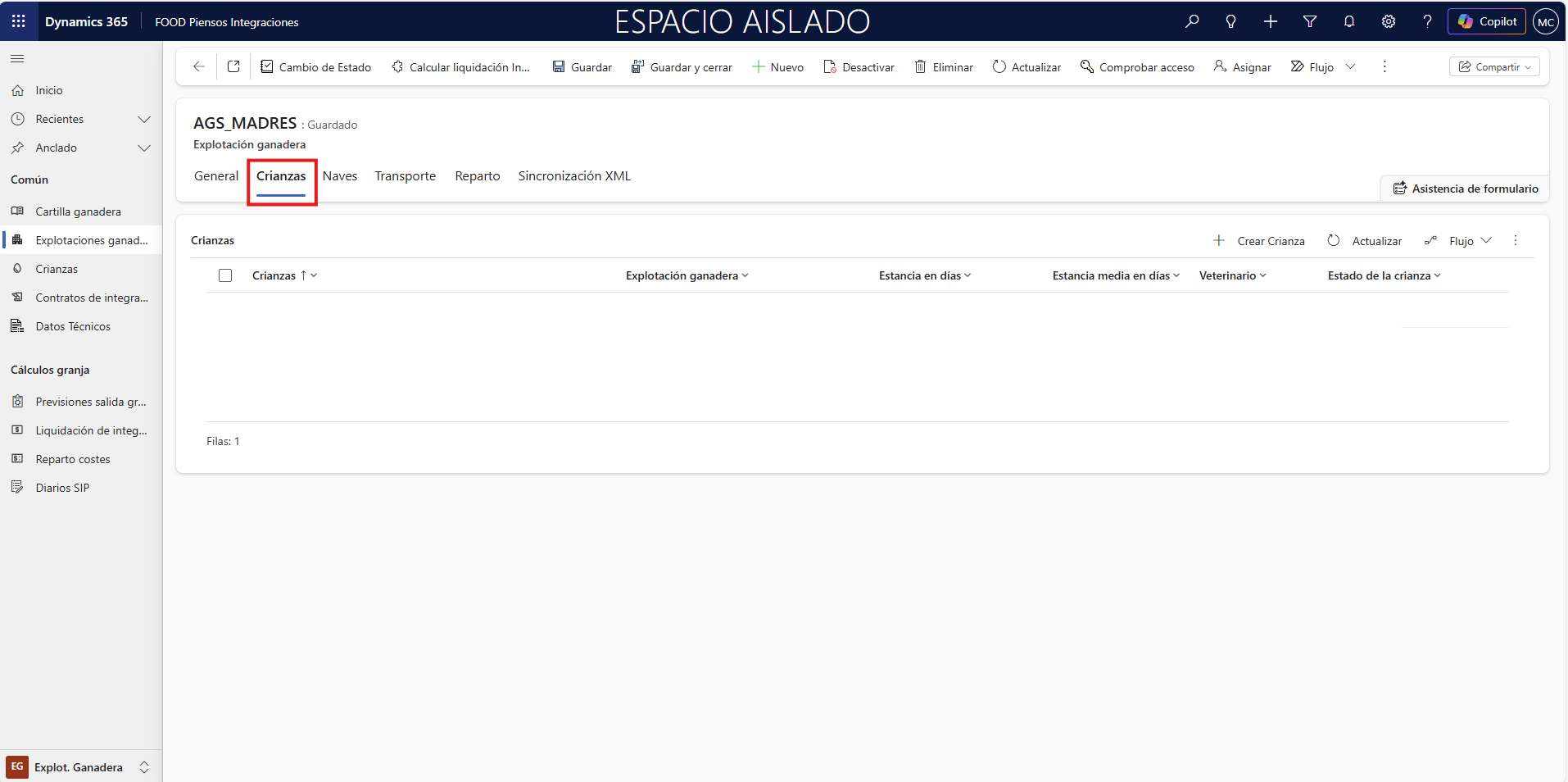1568x782 pixels.
Task: Open the Compartir dropdown
Action: [1494, 66]
